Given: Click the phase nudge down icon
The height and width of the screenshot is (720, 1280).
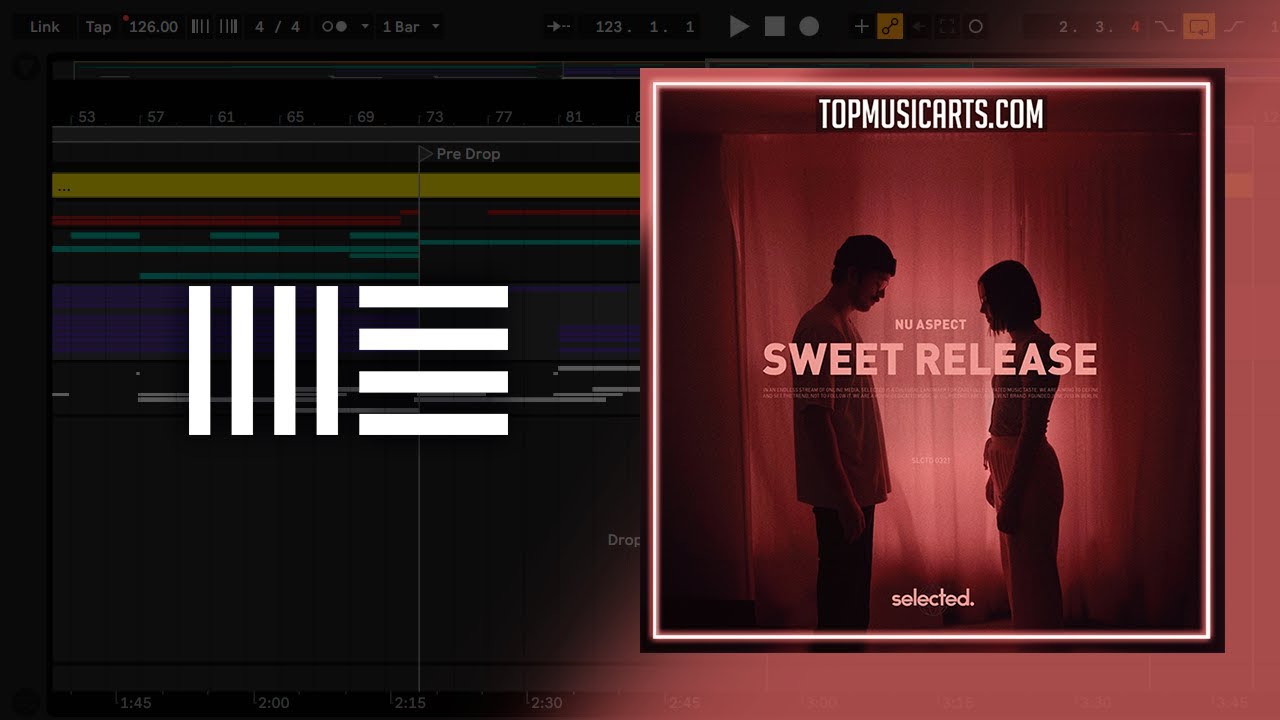Looking at the screenshot, I should [x=200, y=27].
